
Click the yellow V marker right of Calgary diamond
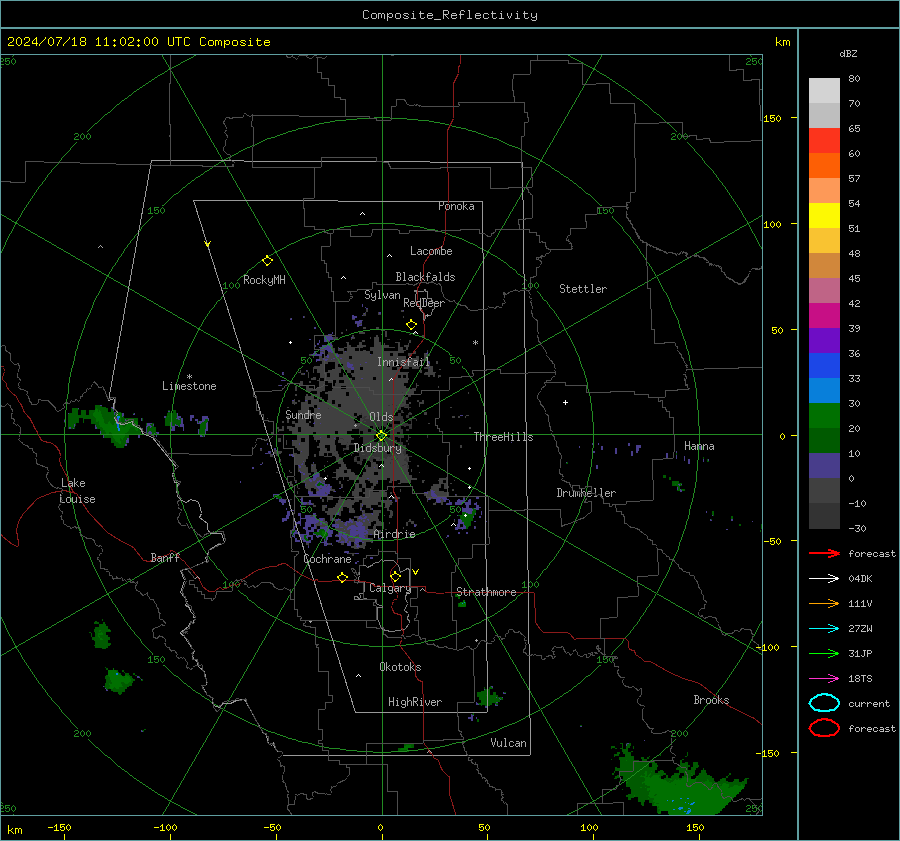(415, 572)
